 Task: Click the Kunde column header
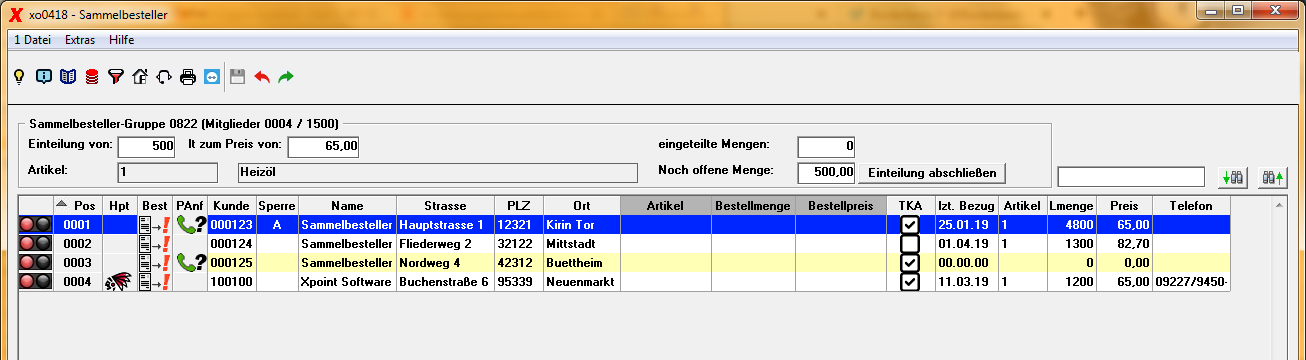pyautogui.click(x=231, y=205)
